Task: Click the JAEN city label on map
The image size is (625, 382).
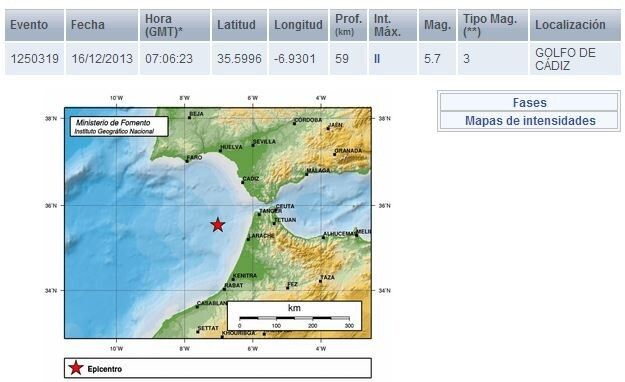Action: (x=336, y=125)
